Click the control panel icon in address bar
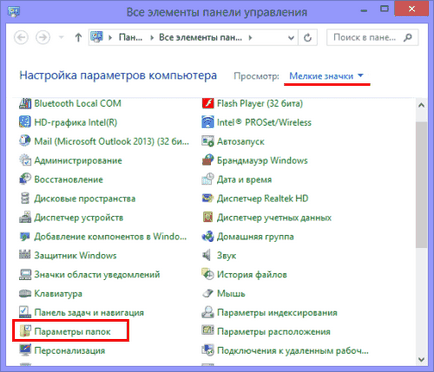This screenshot has width=434, height=372. (97, 37)
